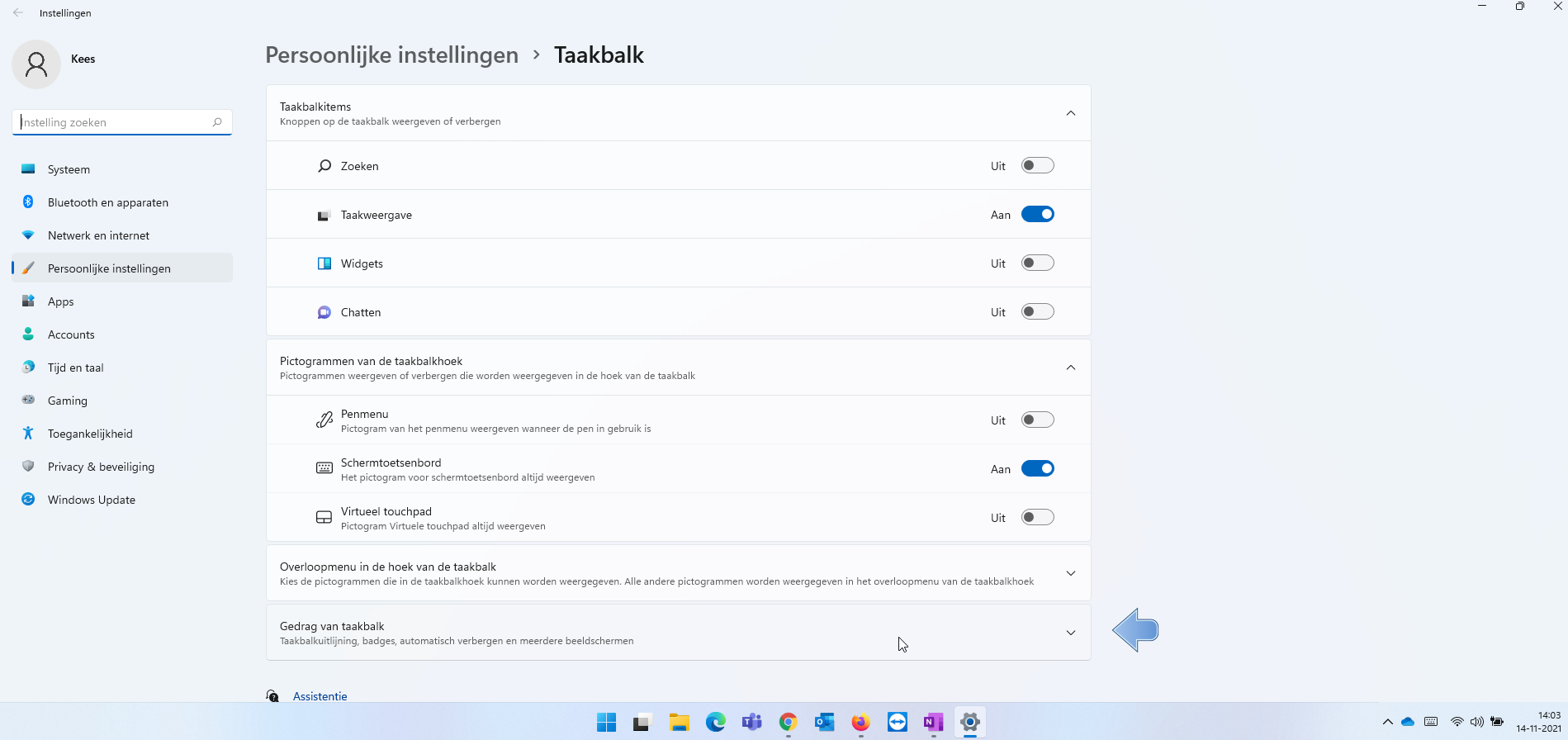The image size is (1568, 740).
Task: Select Systeem in the sidebar
Action: tap(122, 169)
